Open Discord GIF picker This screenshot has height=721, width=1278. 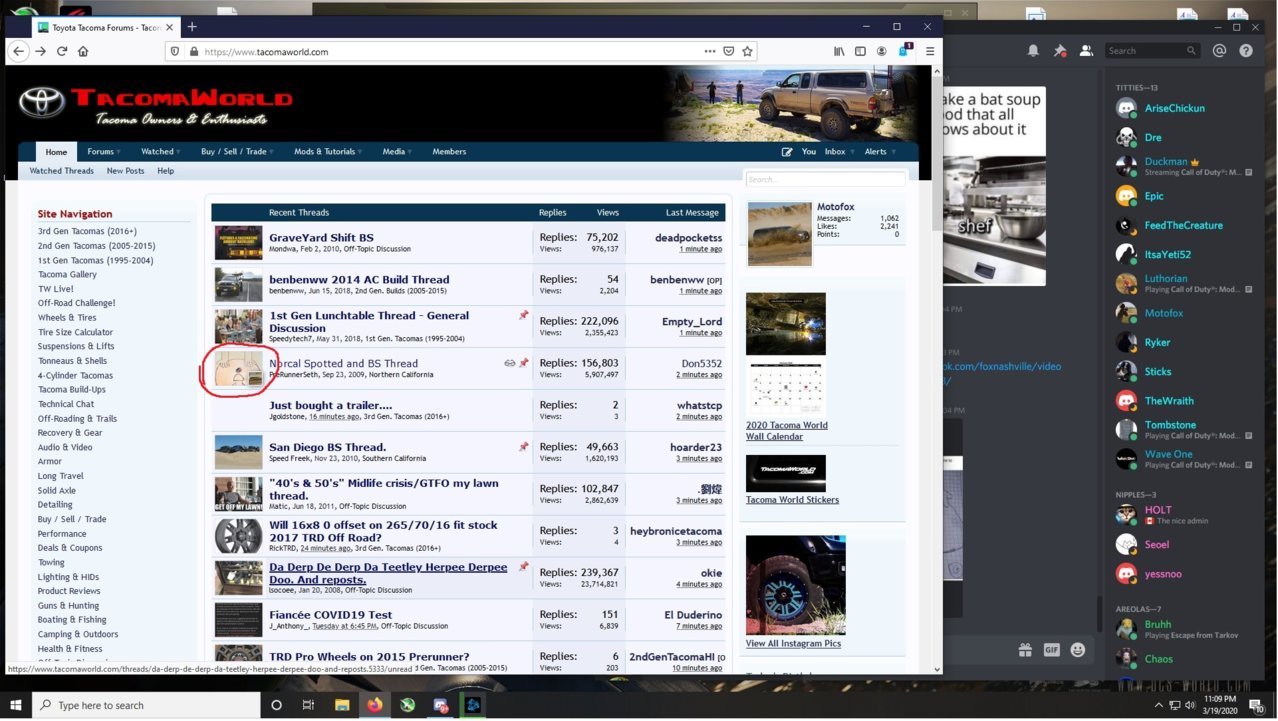click(1051, 650)
